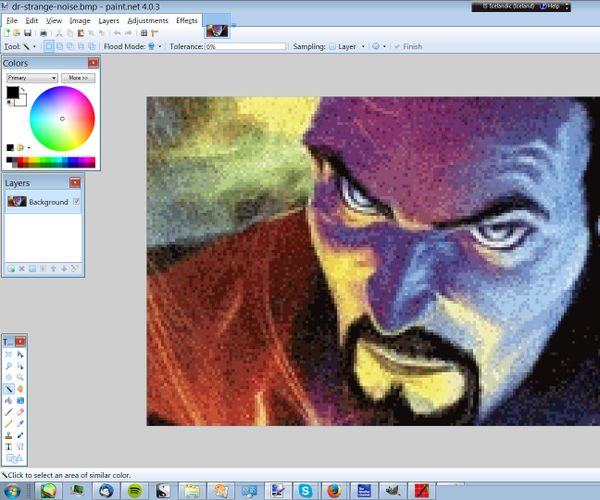This screenshot has width=600, height=500.
Task: Select the Rectangle Select tool
Action: tap(8, 354)
